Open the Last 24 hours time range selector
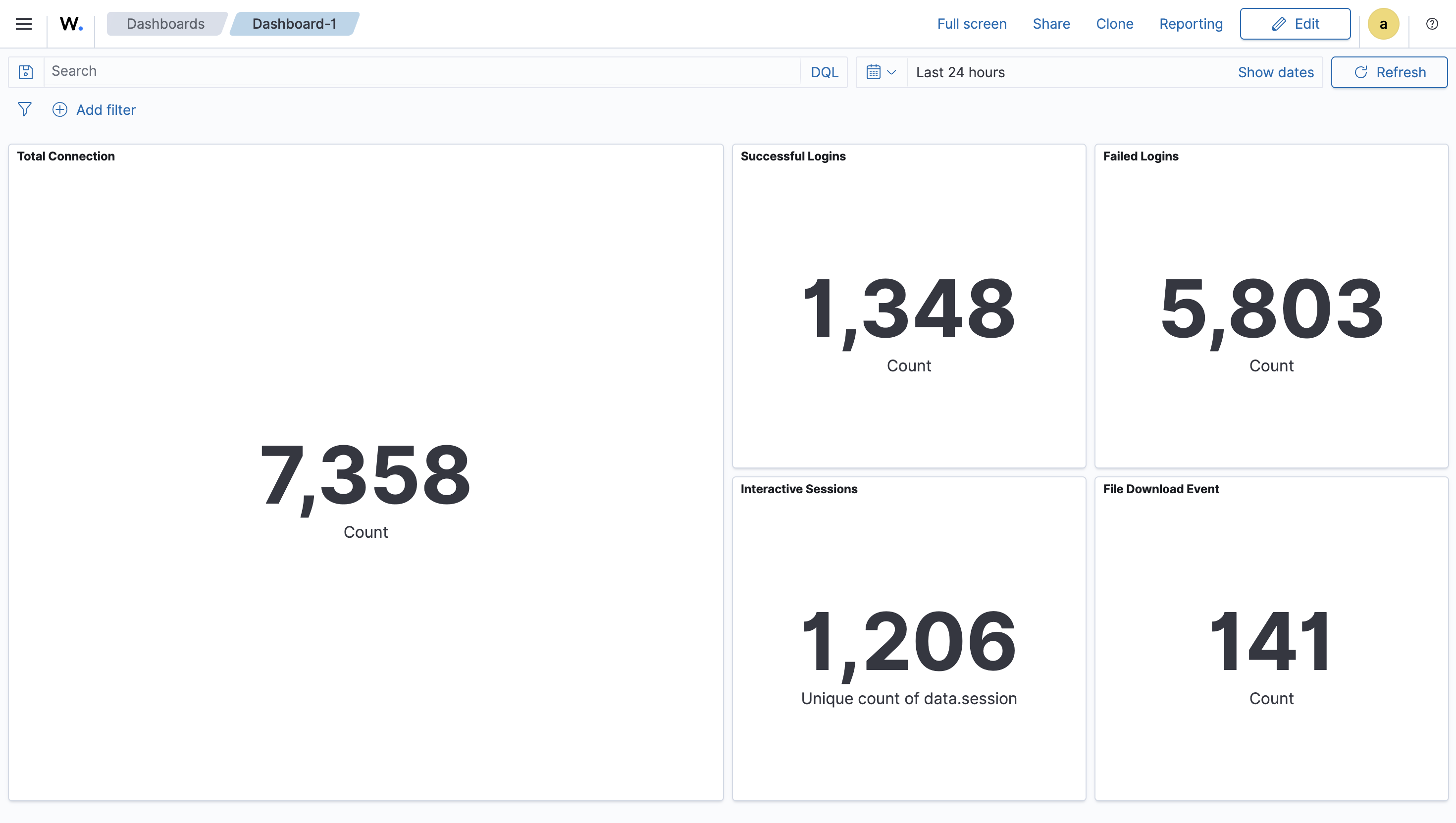The image size is (1456, 823). pos(960,72)
